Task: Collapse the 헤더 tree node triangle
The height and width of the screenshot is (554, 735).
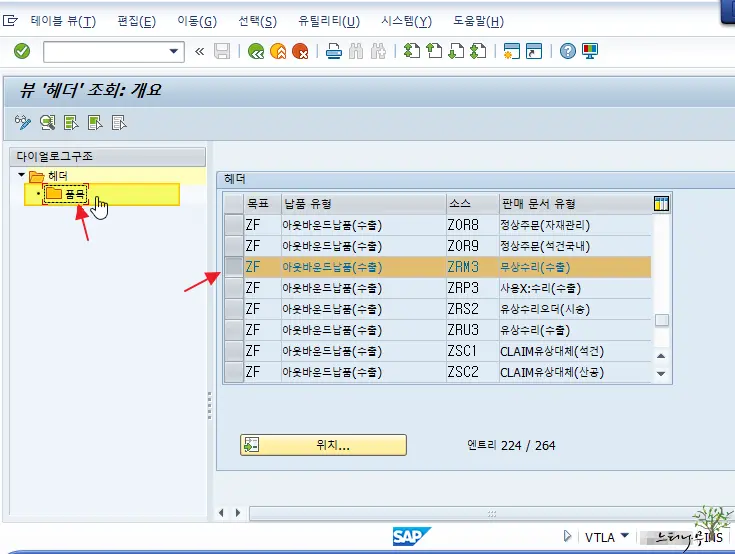Action: tap(22, 175)
